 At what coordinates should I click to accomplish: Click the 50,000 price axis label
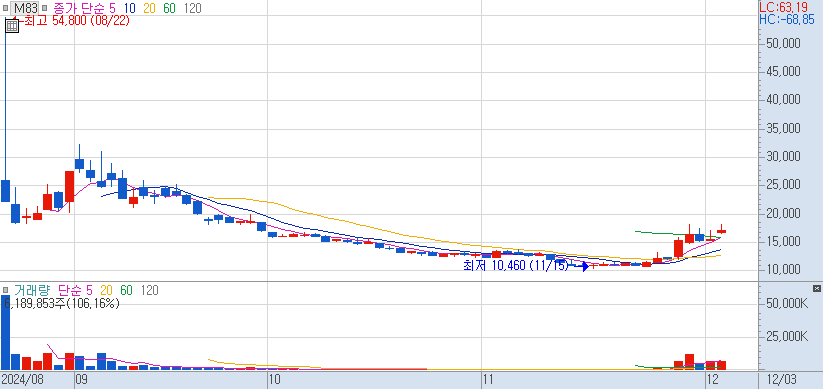coord(783,44)
